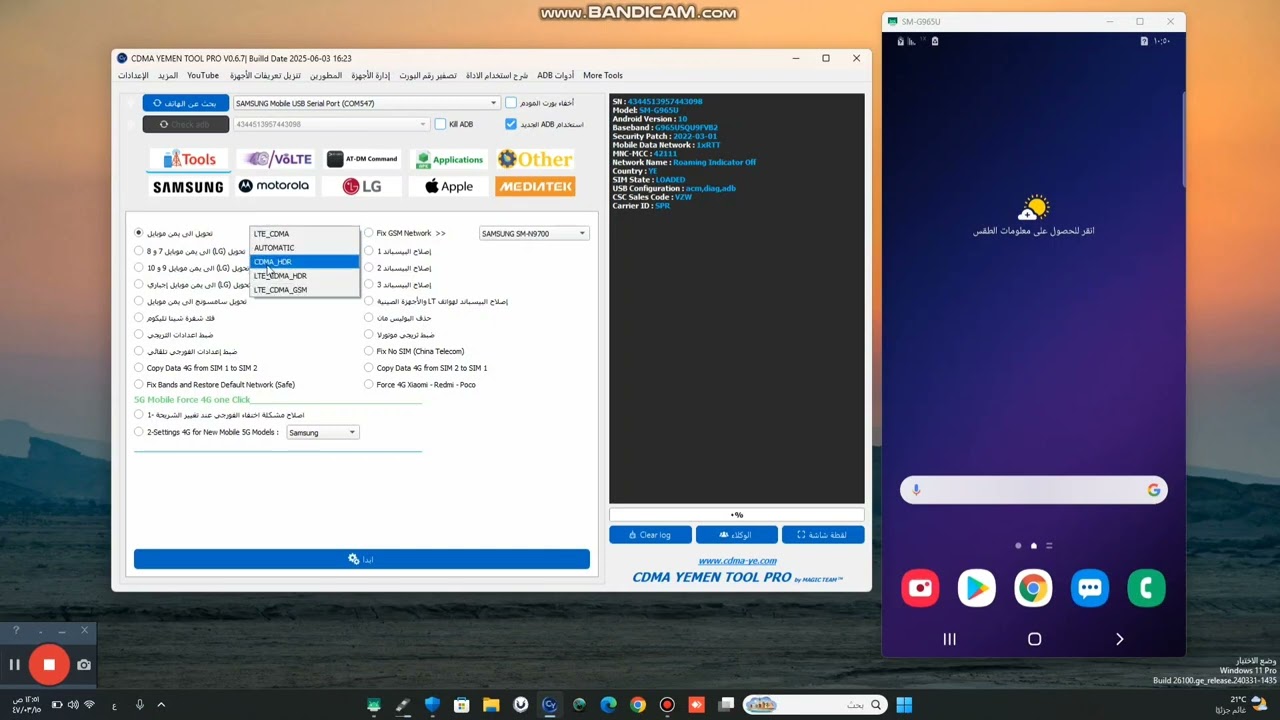Screen dimensions: 1280x720
Task: Open Google Chrome from taskbar
Action: point(638,705)
